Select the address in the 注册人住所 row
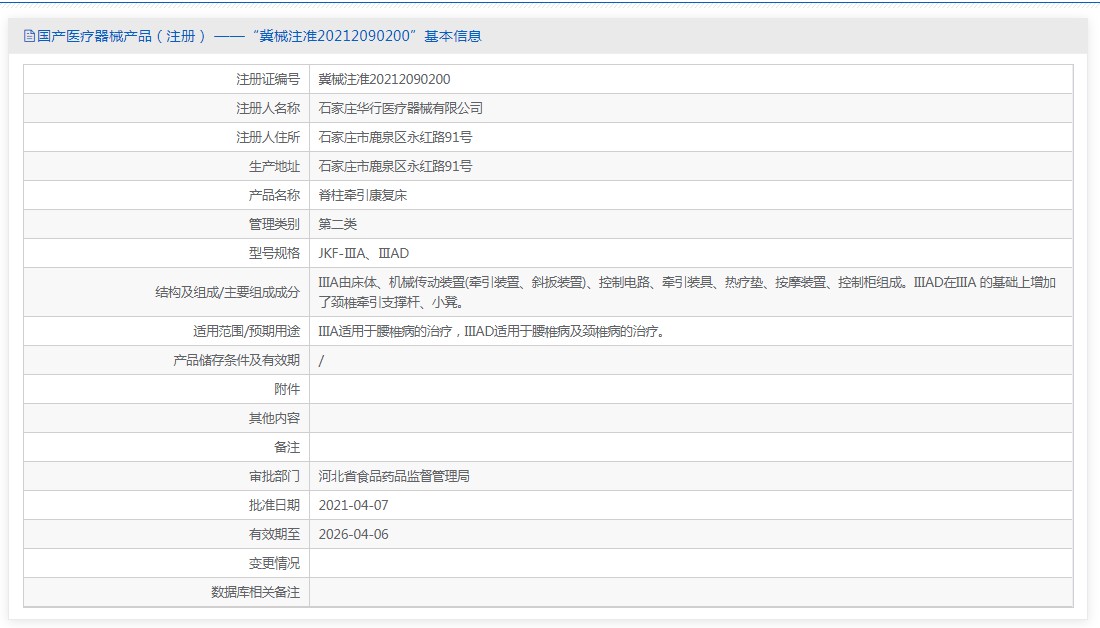 pyautogui.click(x=395, y=138)
